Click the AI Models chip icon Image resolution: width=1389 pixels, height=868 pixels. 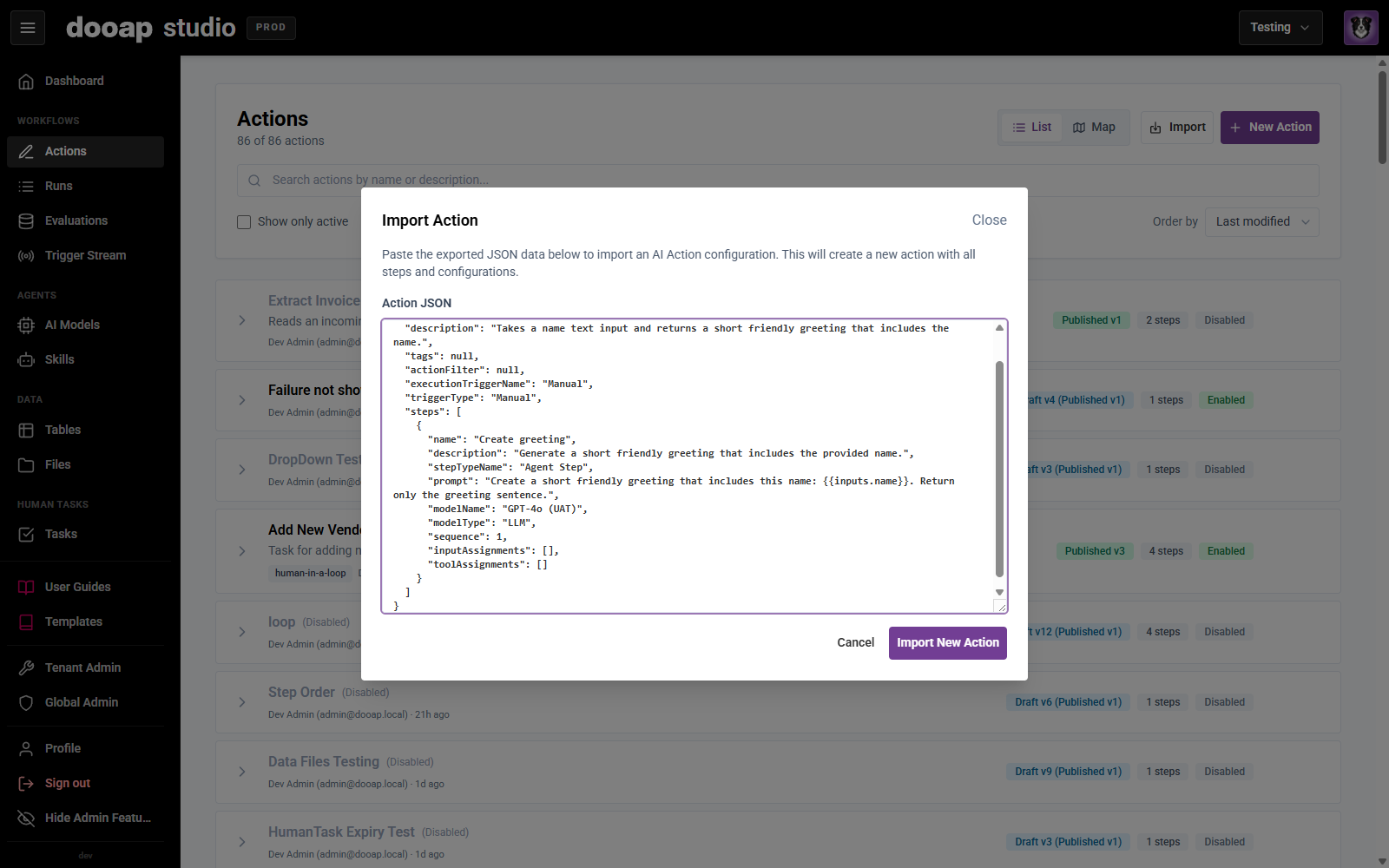click(x=26, y=325)
